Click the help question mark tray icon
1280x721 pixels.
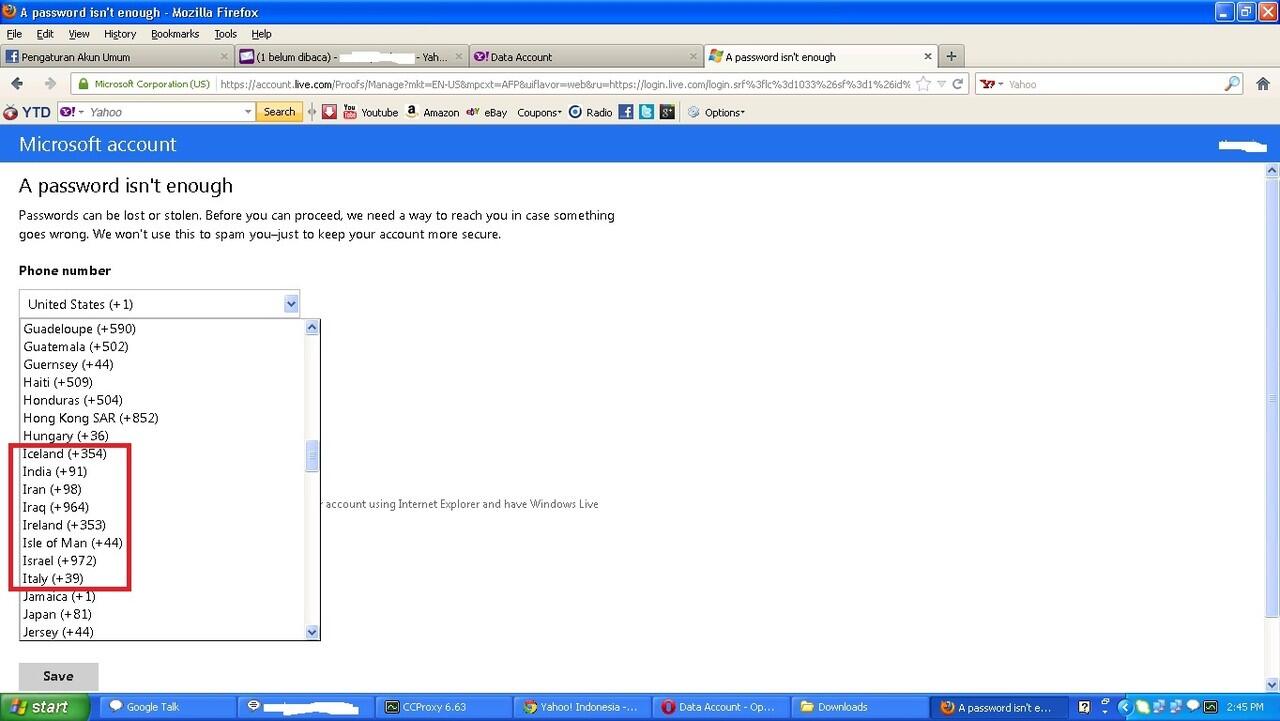pyautogui.click(x=1085, y=707)
